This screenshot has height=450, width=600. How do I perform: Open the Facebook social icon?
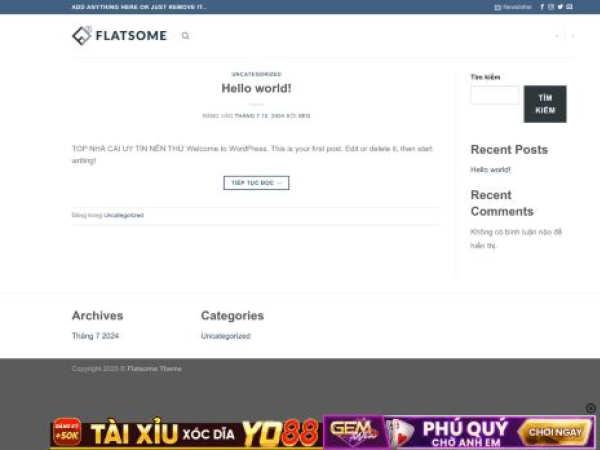click(x=542, y=7)
